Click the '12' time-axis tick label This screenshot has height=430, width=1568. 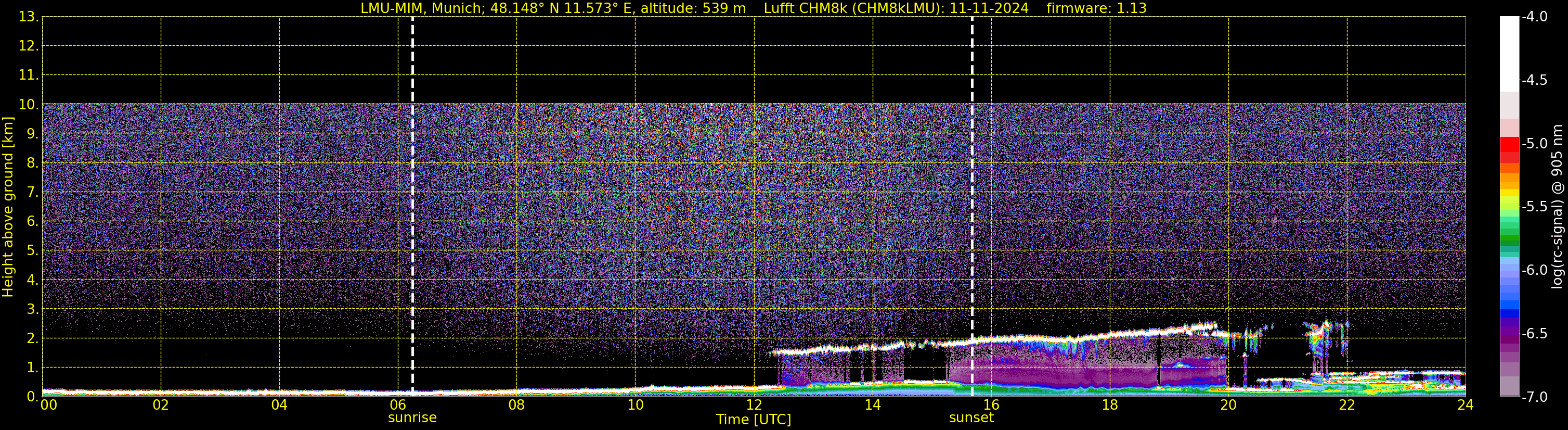click(x=754, y=405)
